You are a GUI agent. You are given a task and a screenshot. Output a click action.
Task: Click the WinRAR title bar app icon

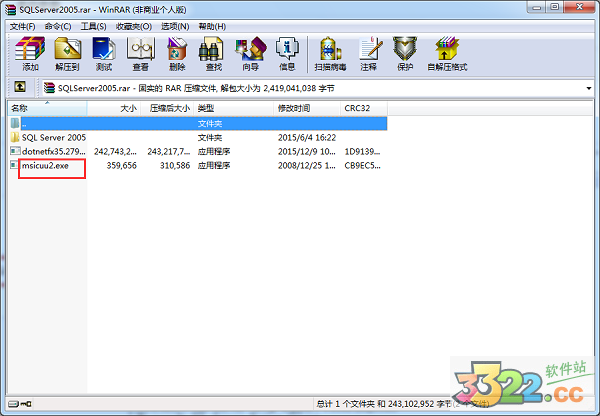point(11,9)
